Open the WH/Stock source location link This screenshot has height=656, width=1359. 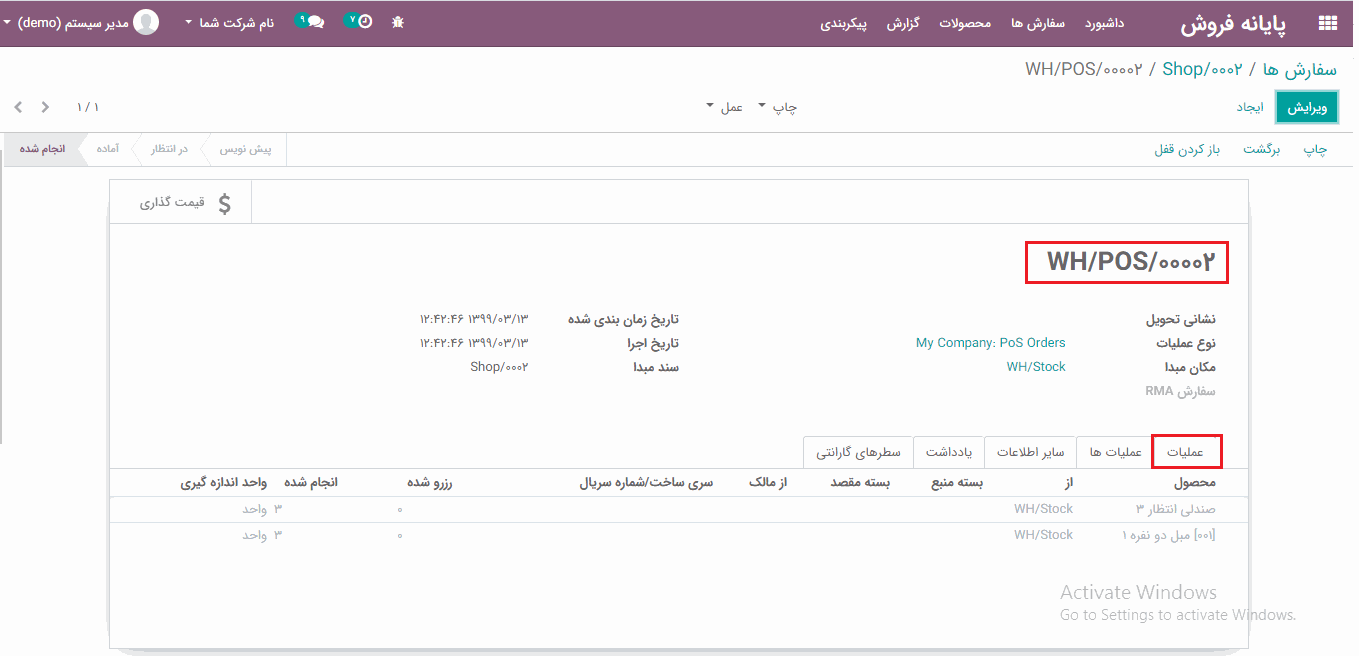click(x=1036, y=367)
